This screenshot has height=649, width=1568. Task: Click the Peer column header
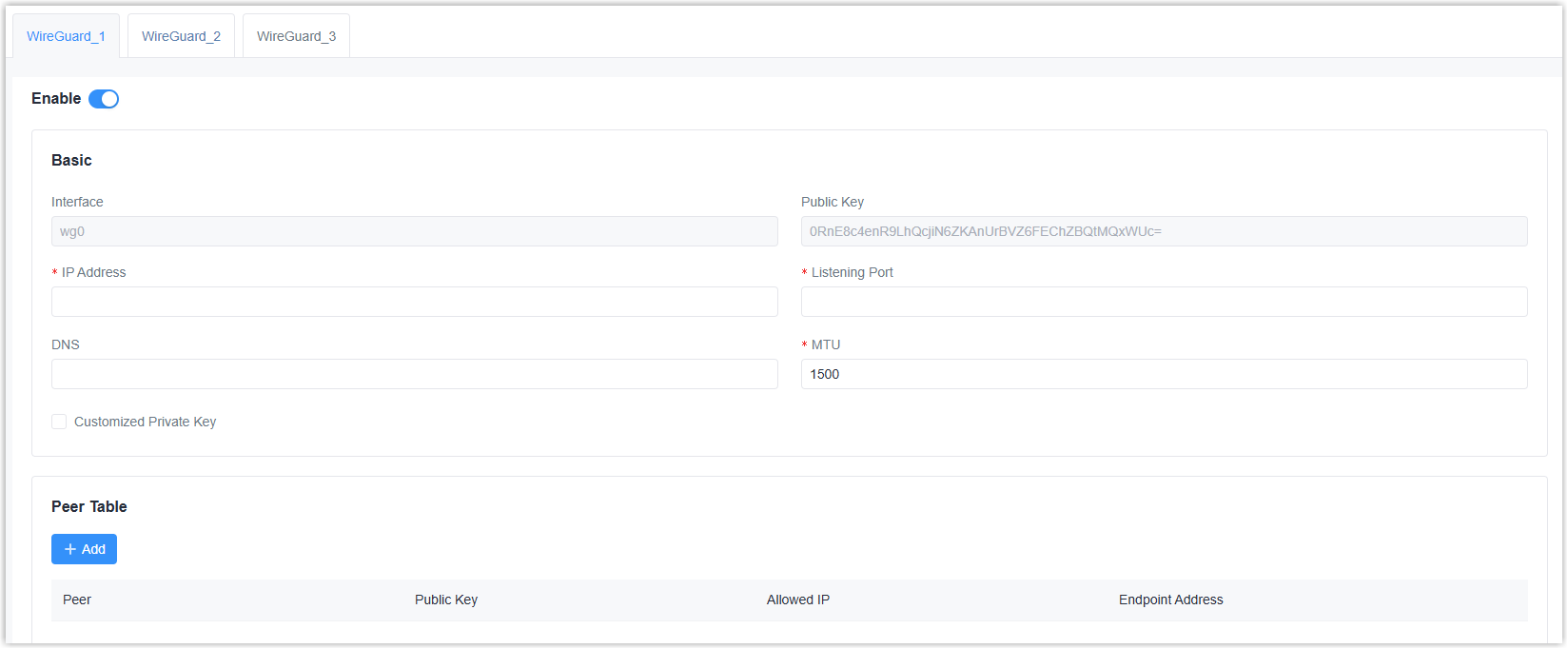(x=77, y=600)
